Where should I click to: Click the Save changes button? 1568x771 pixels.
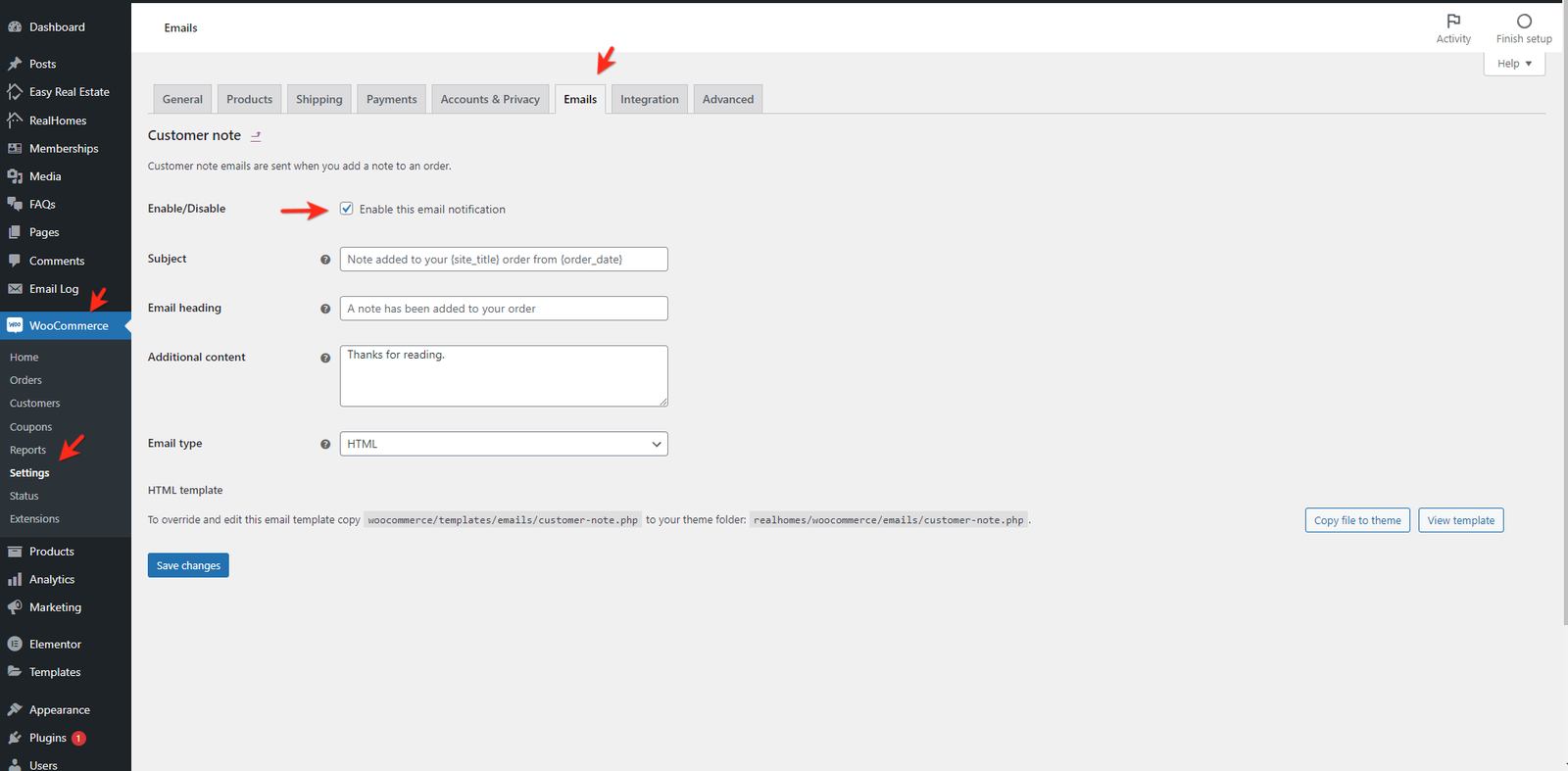188,565
